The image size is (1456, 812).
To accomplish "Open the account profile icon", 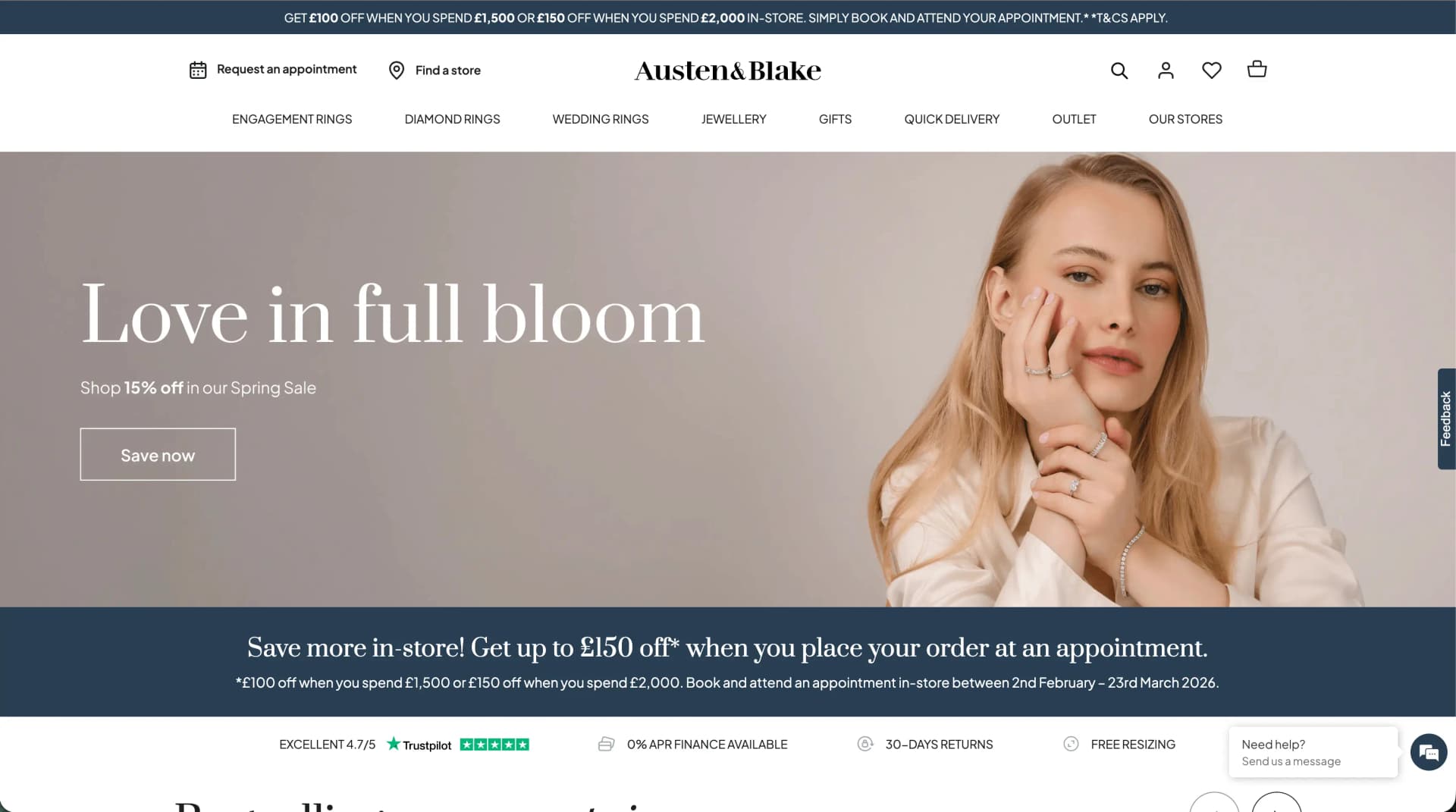I will [x=1166, y=71].
